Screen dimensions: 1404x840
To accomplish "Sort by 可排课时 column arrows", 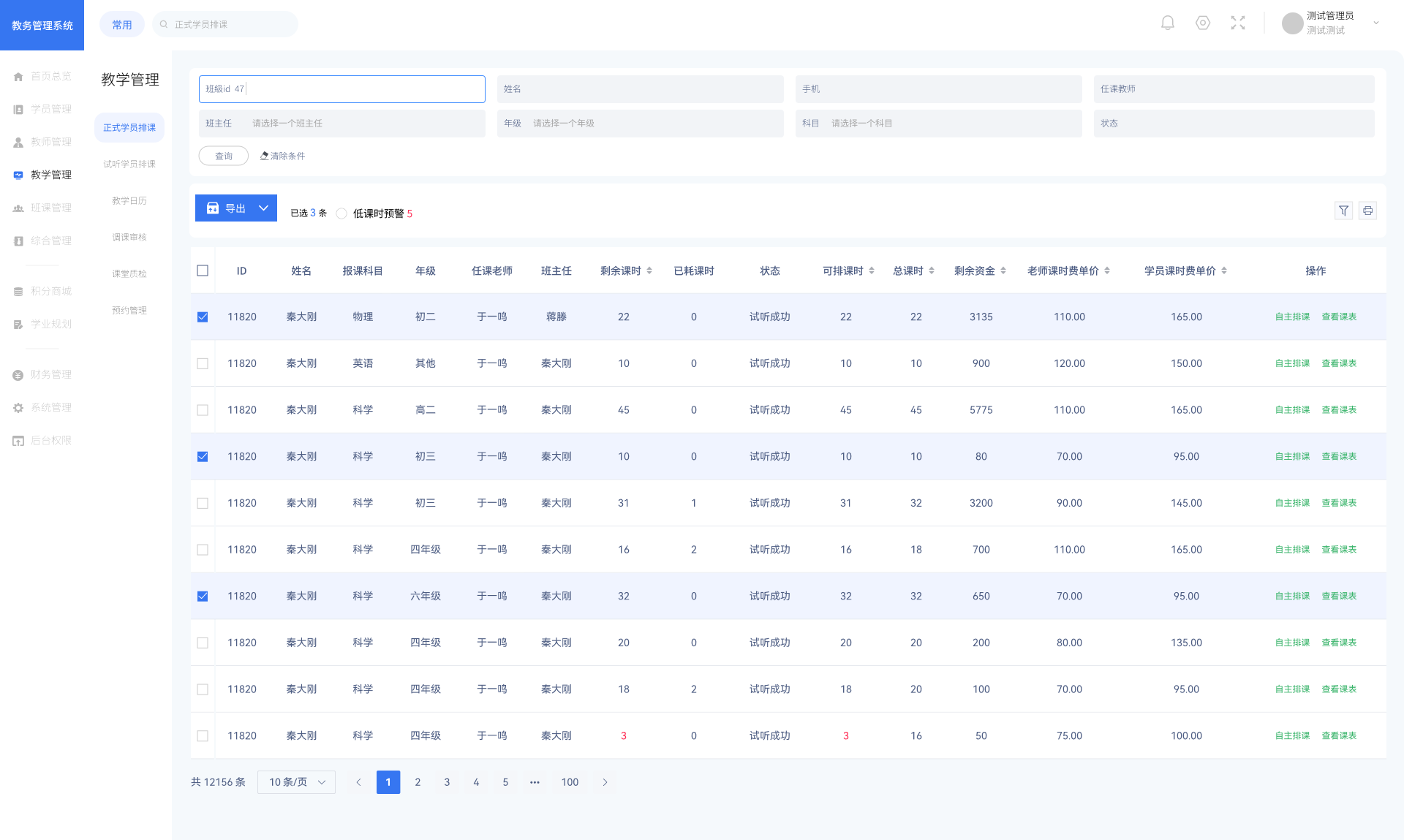I will (x=872, y=270).
